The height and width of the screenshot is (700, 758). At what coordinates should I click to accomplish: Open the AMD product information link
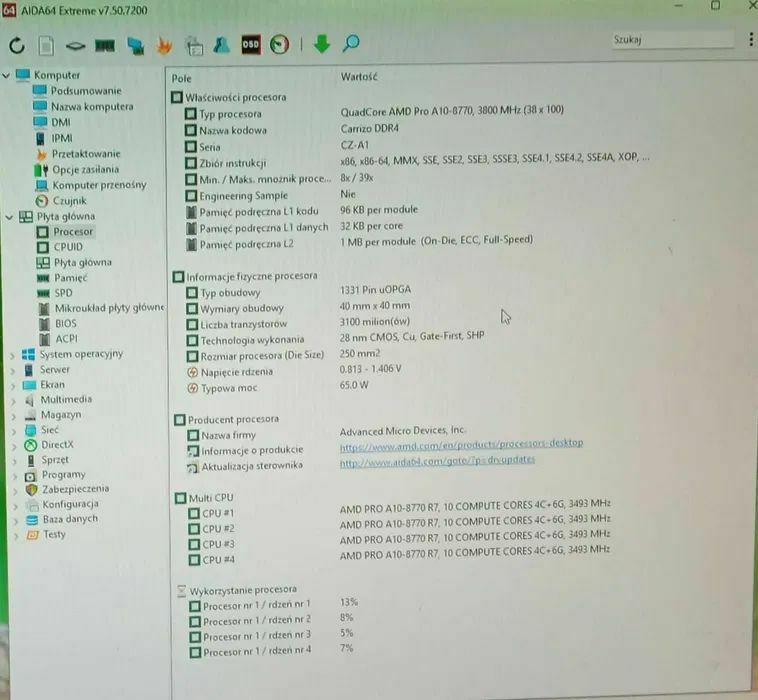click(461, 445)
